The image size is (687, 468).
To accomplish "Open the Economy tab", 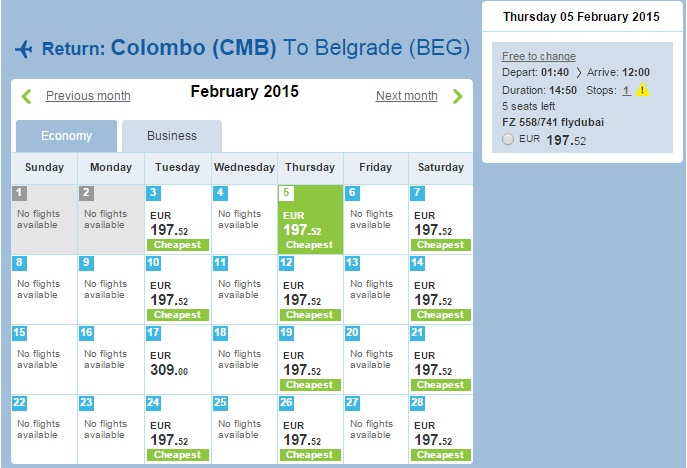I will click(x=67, y=136).
